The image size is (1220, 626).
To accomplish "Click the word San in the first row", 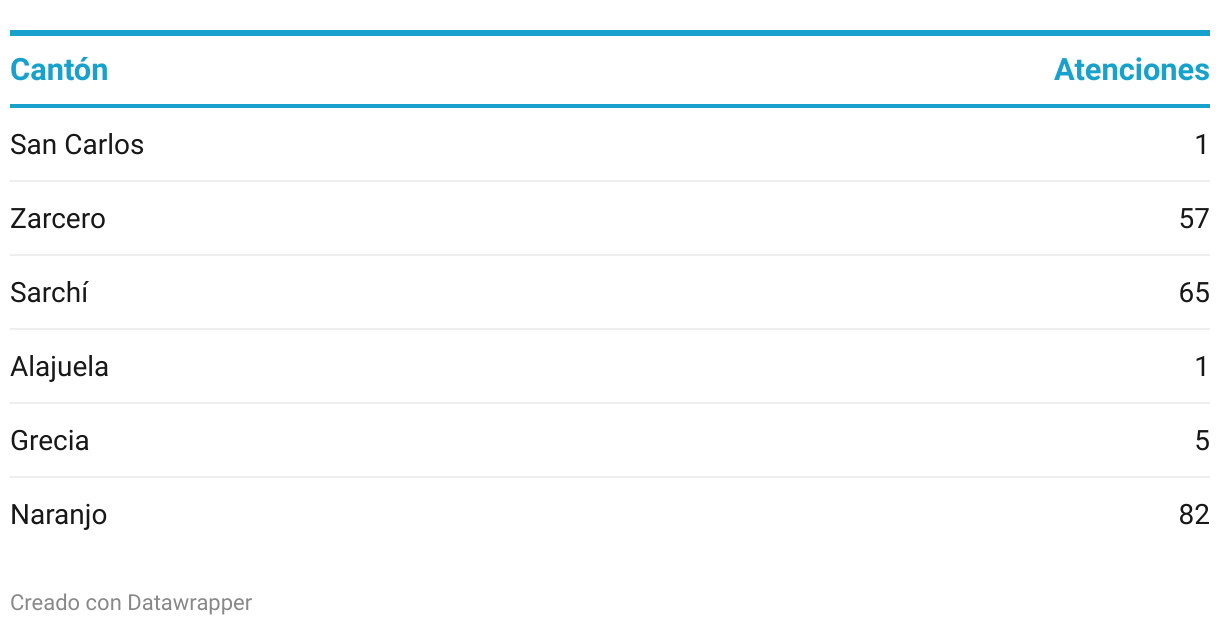I will pos(33,145).
